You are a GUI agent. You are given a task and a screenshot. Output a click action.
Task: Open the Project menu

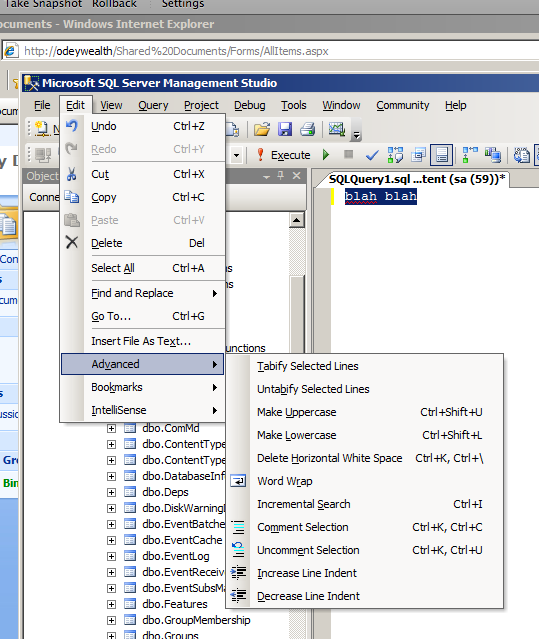201,105
